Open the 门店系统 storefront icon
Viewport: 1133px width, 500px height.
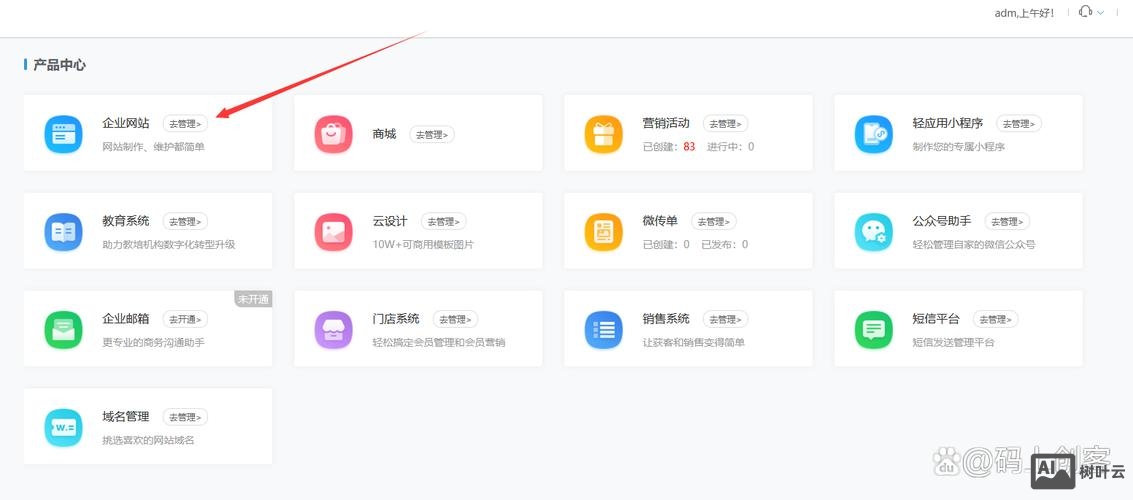(x=334, y=330)
